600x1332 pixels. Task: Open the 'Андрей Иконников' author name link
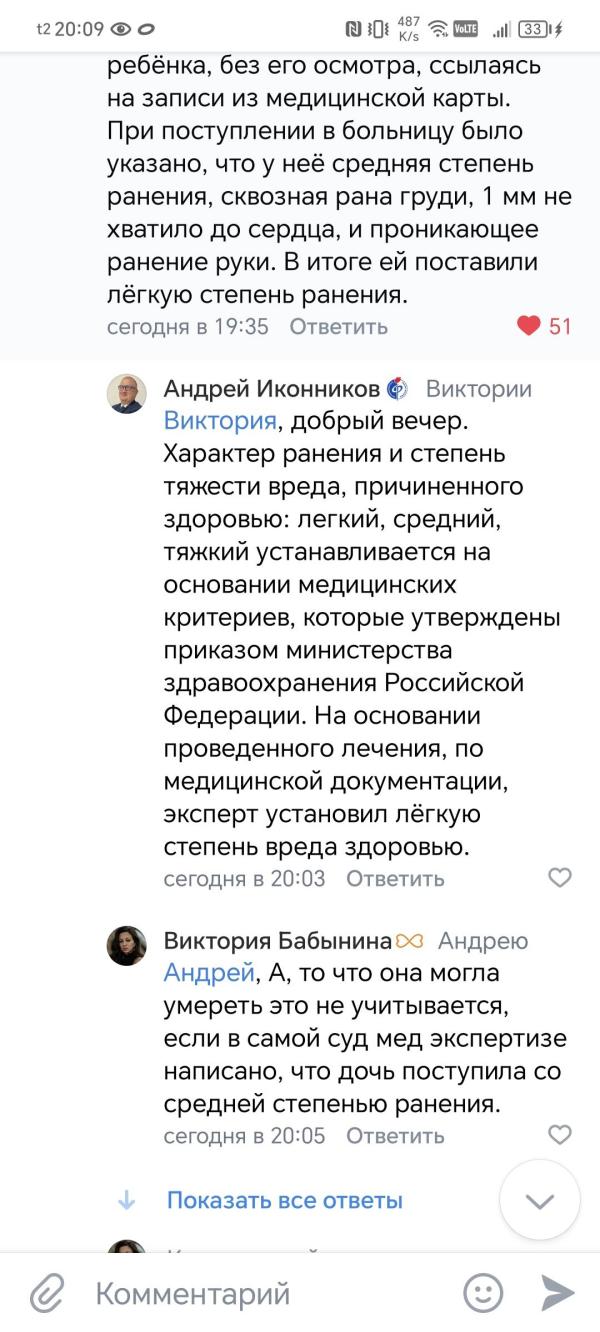pos(272,388)
